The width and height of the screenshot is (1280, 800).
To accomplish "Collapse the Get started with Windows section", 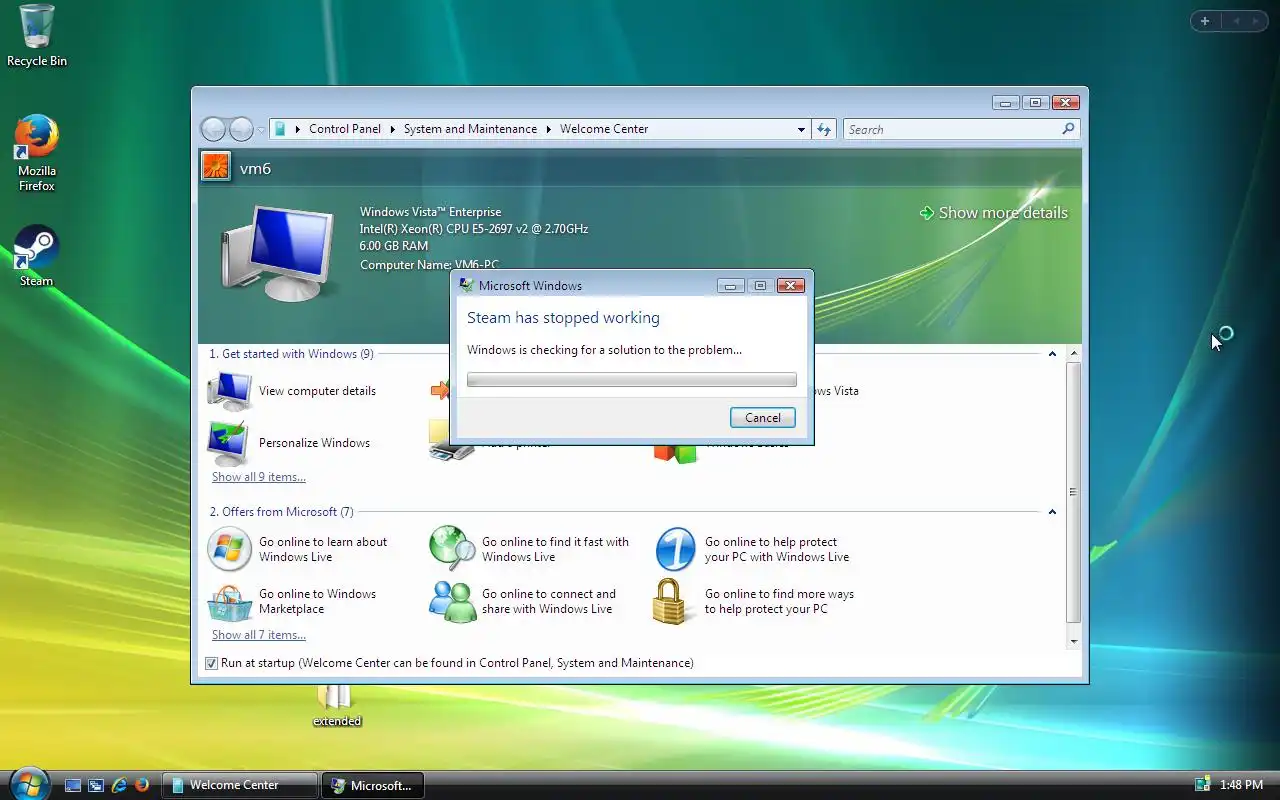I will click(x=1052, y=354).
